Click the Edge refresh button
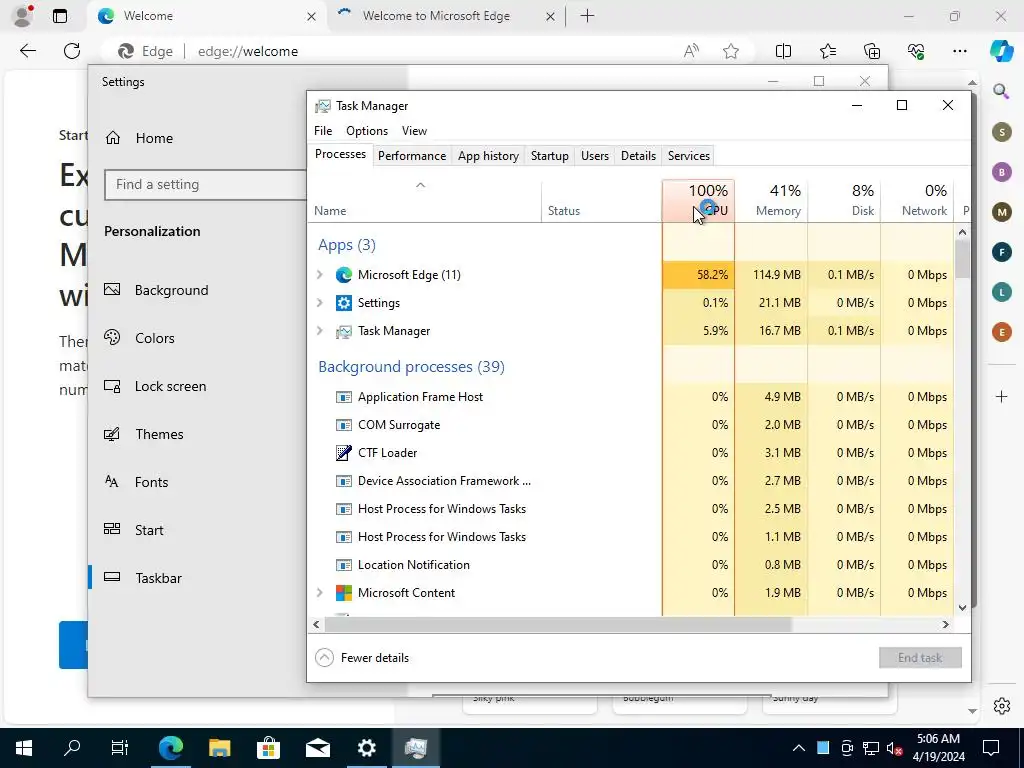 [72, 51]
